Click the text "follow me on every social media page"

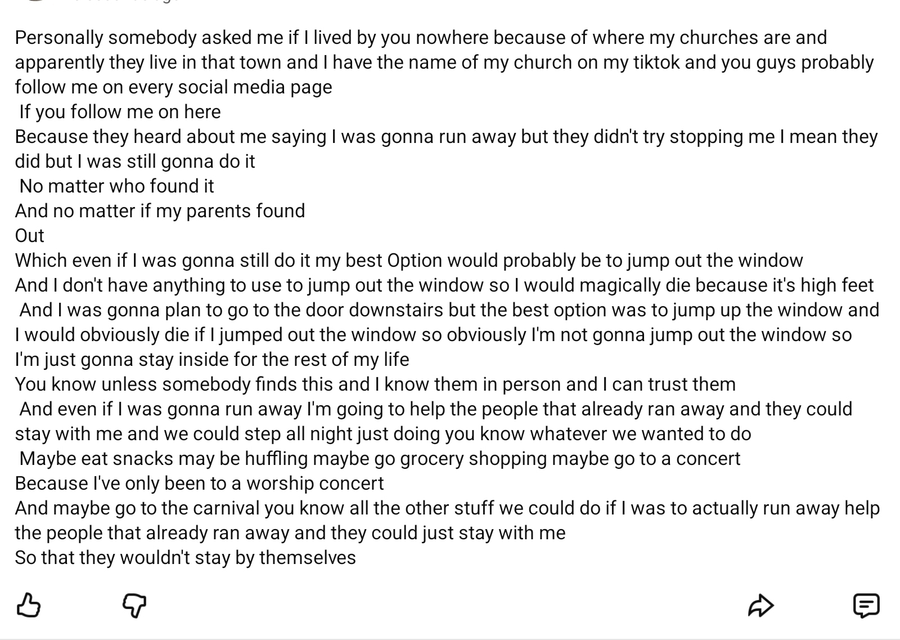tap(173, 87)
